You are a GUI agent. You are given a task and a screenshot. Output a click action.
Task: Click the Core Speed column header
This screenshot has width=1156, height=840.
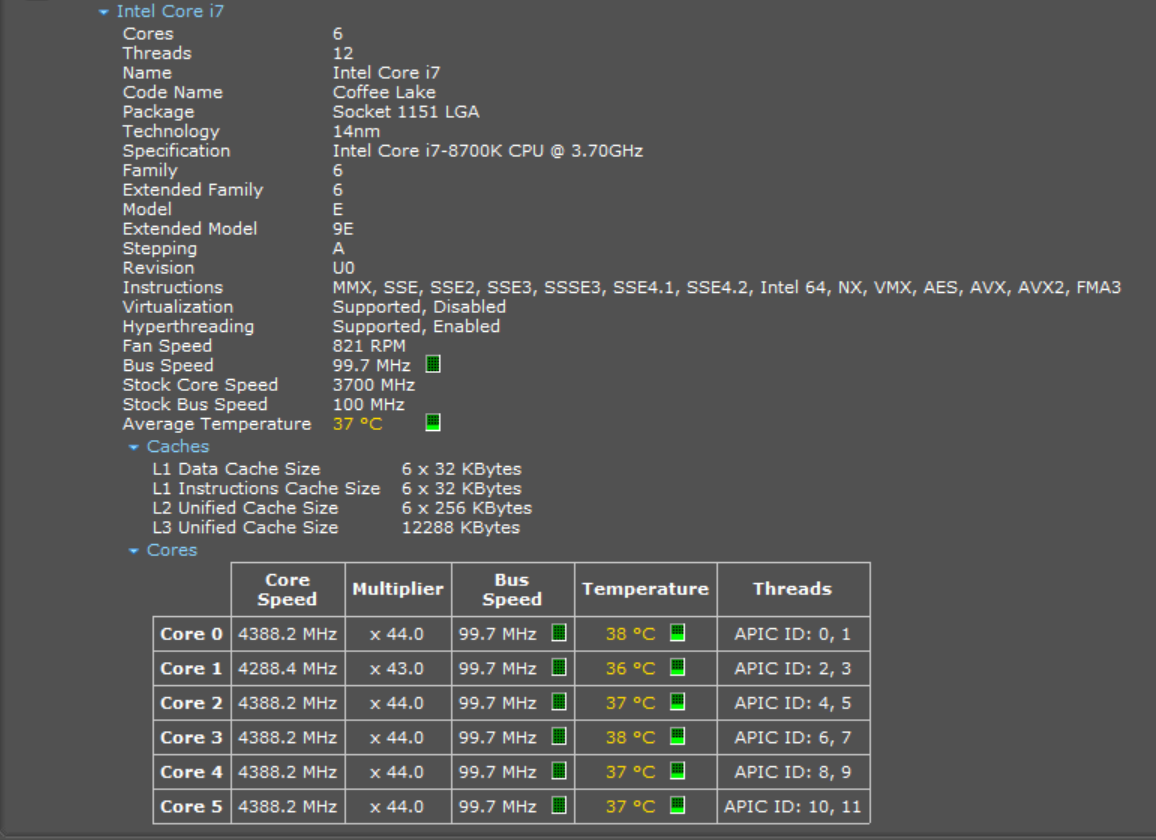[288, 589]
